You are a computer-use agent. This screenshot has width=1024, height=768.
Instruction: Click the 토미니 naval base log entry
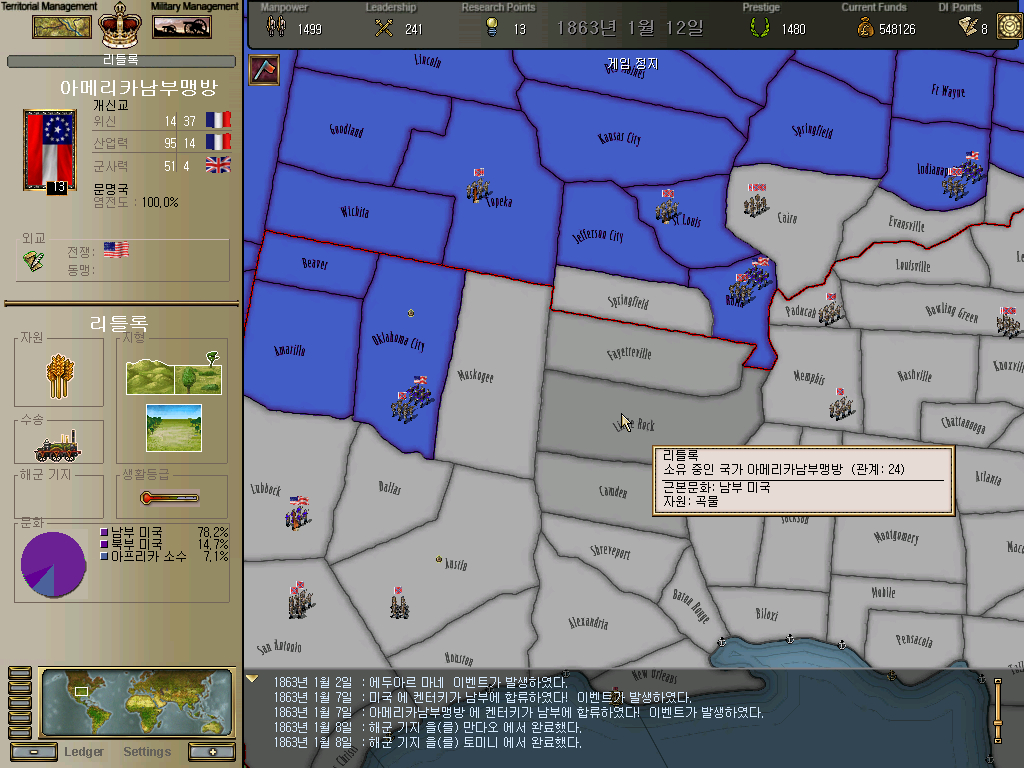[427, 742]
